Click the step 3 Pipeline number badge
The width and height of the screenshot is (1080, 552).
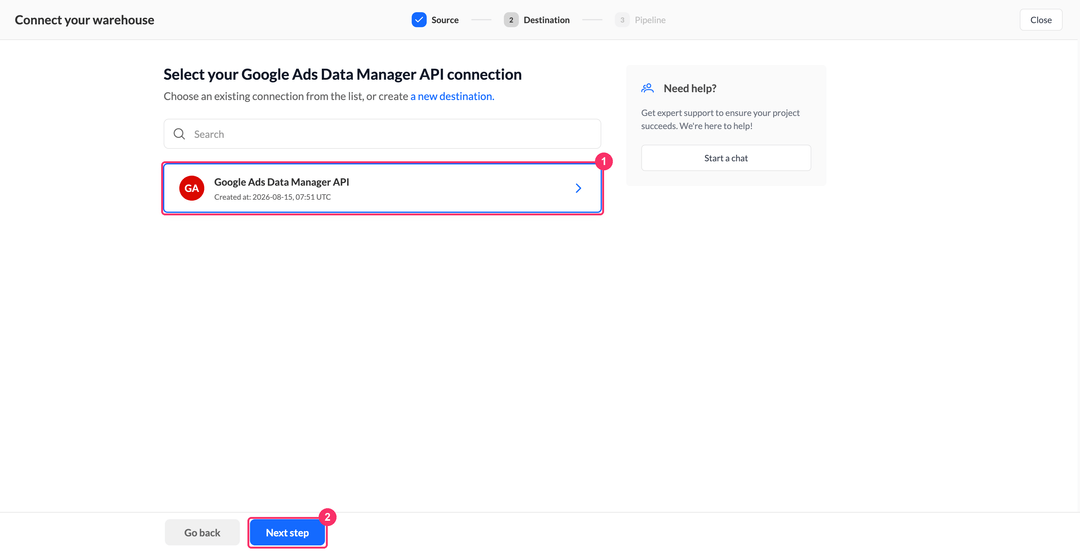622,20
